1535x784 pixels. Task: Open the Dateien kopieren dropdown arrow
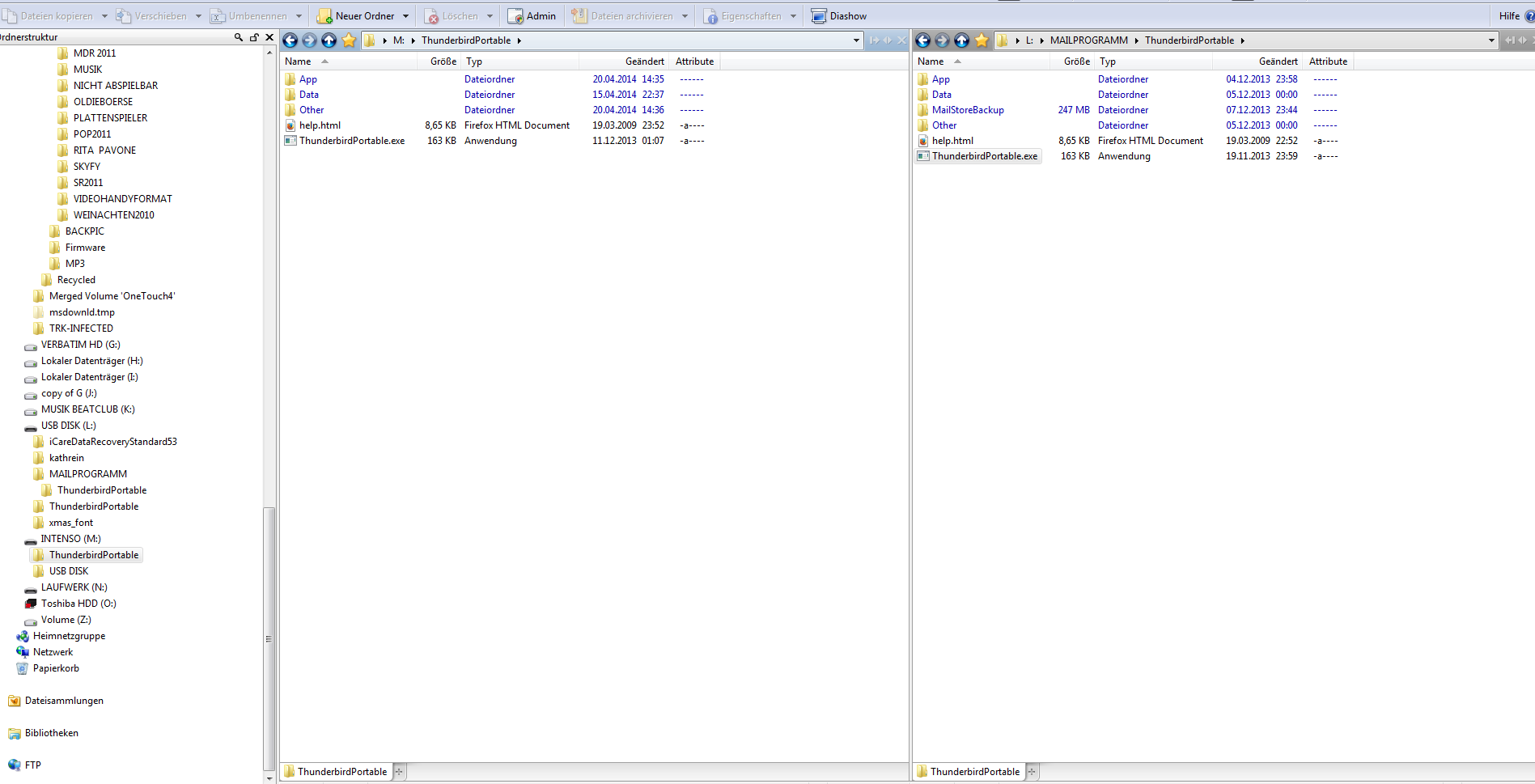(104, 16)
